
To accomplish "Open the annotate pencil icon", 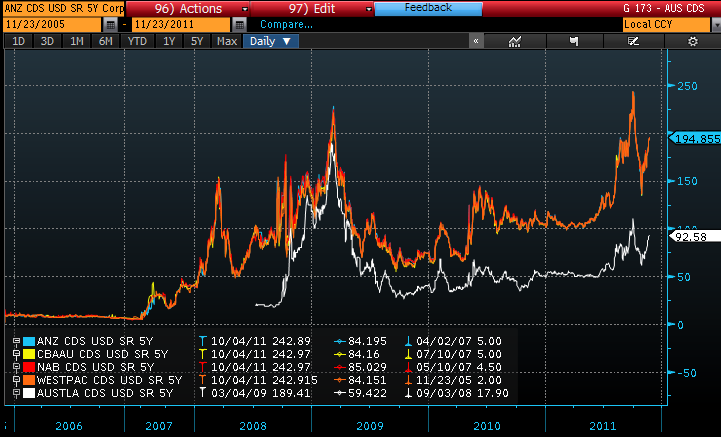I will click(x=633, y=41).
